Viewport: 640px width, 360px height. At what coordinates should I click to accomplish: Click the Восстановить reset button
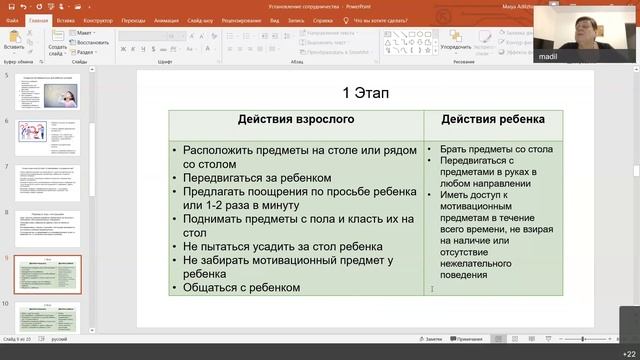[x=89, y=42]
